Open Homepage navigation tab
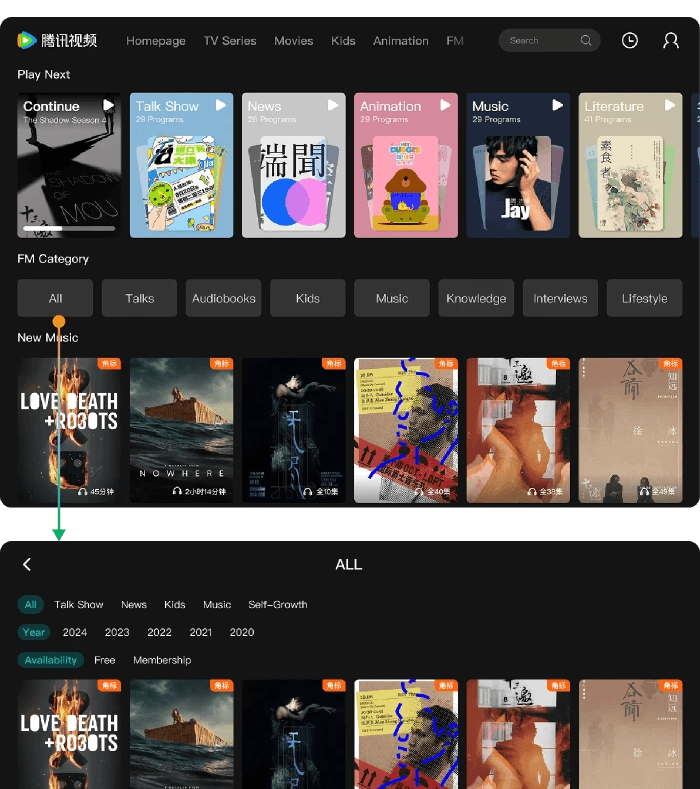This screenshot has width=700, height=789. click(x=155, y=41)
